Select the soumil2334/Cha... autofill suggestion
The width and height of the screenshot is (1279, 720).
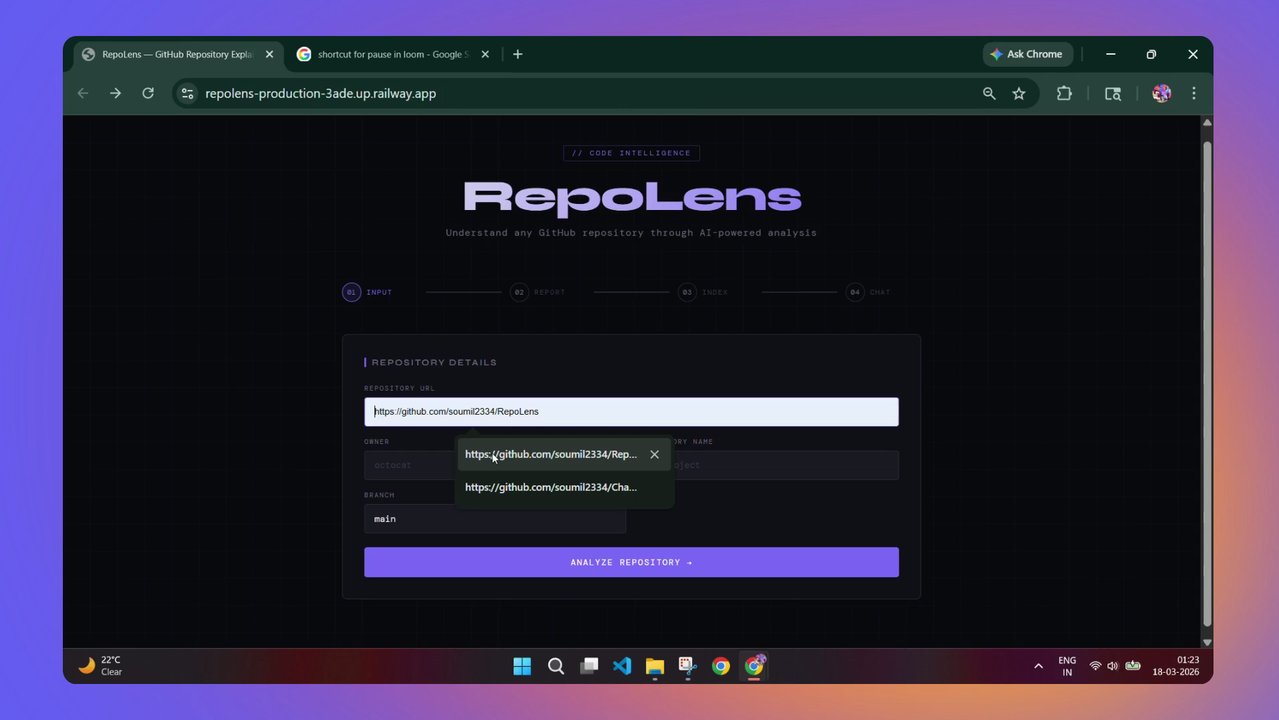[x=564, y=487]
